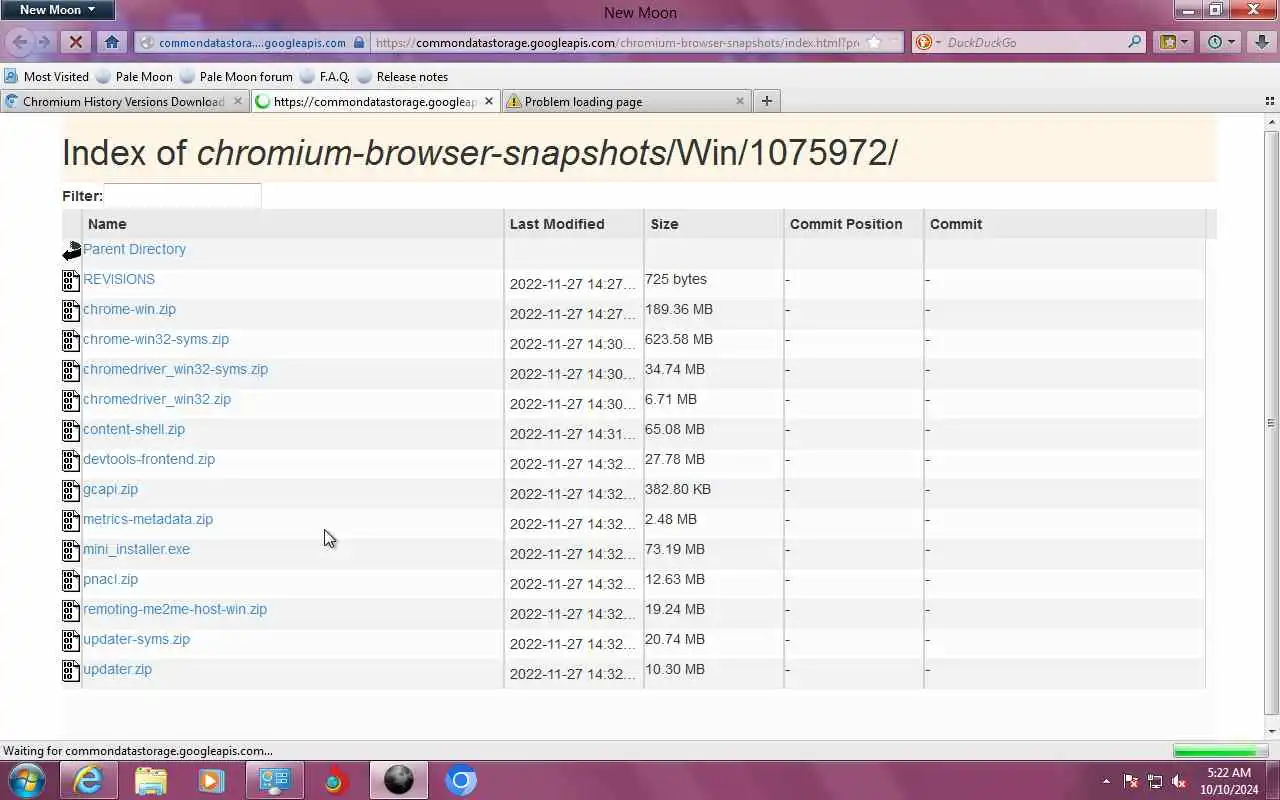The image size is (1280, 800).
Task: Download remoting-me2me-host-win.zip
Action: 175,609
